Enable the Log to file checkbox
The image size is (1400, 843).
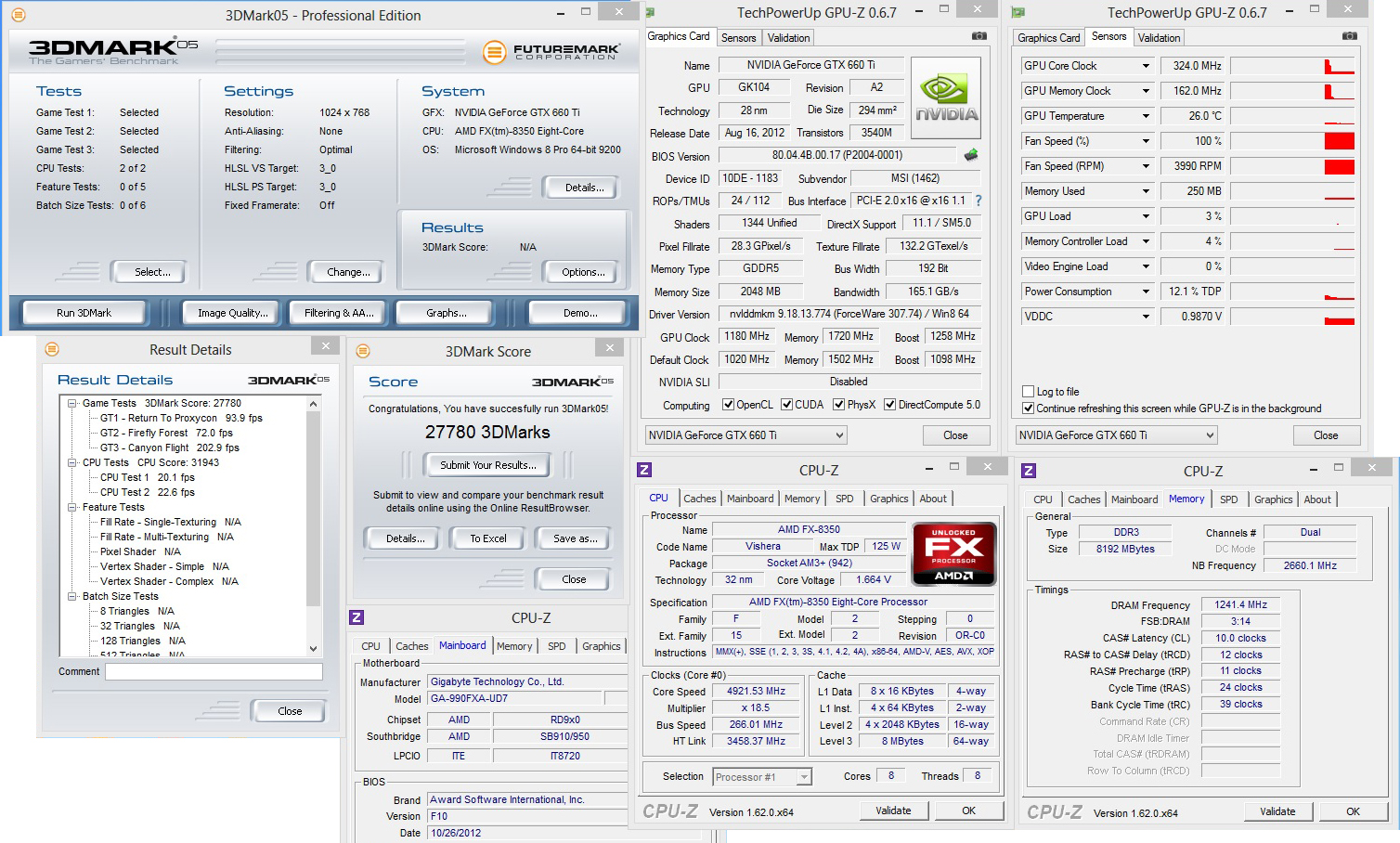(1028, 392)
